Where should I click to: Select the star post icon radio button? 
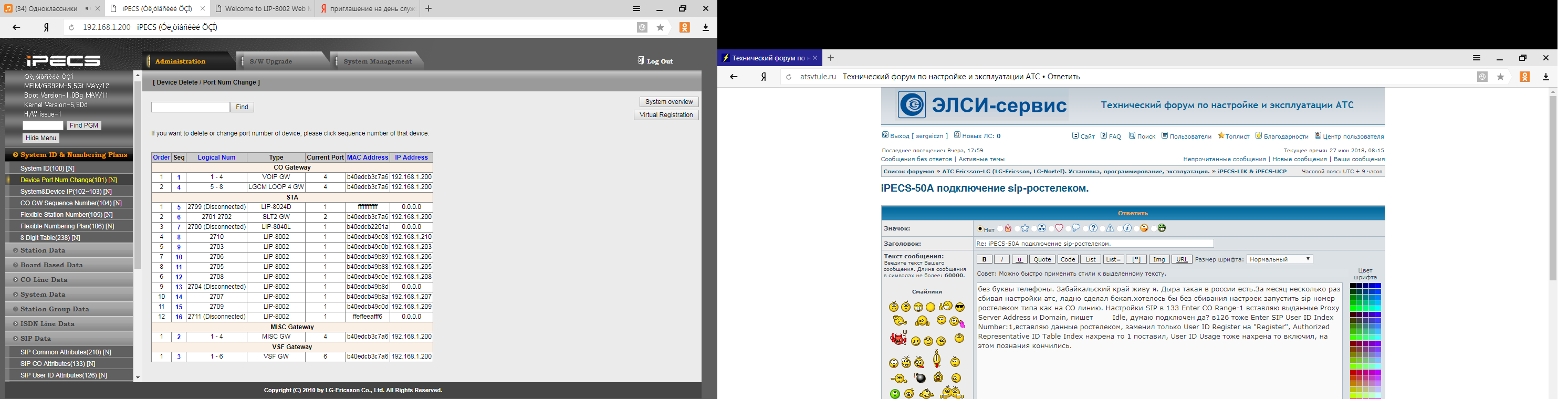point(1017,229)
